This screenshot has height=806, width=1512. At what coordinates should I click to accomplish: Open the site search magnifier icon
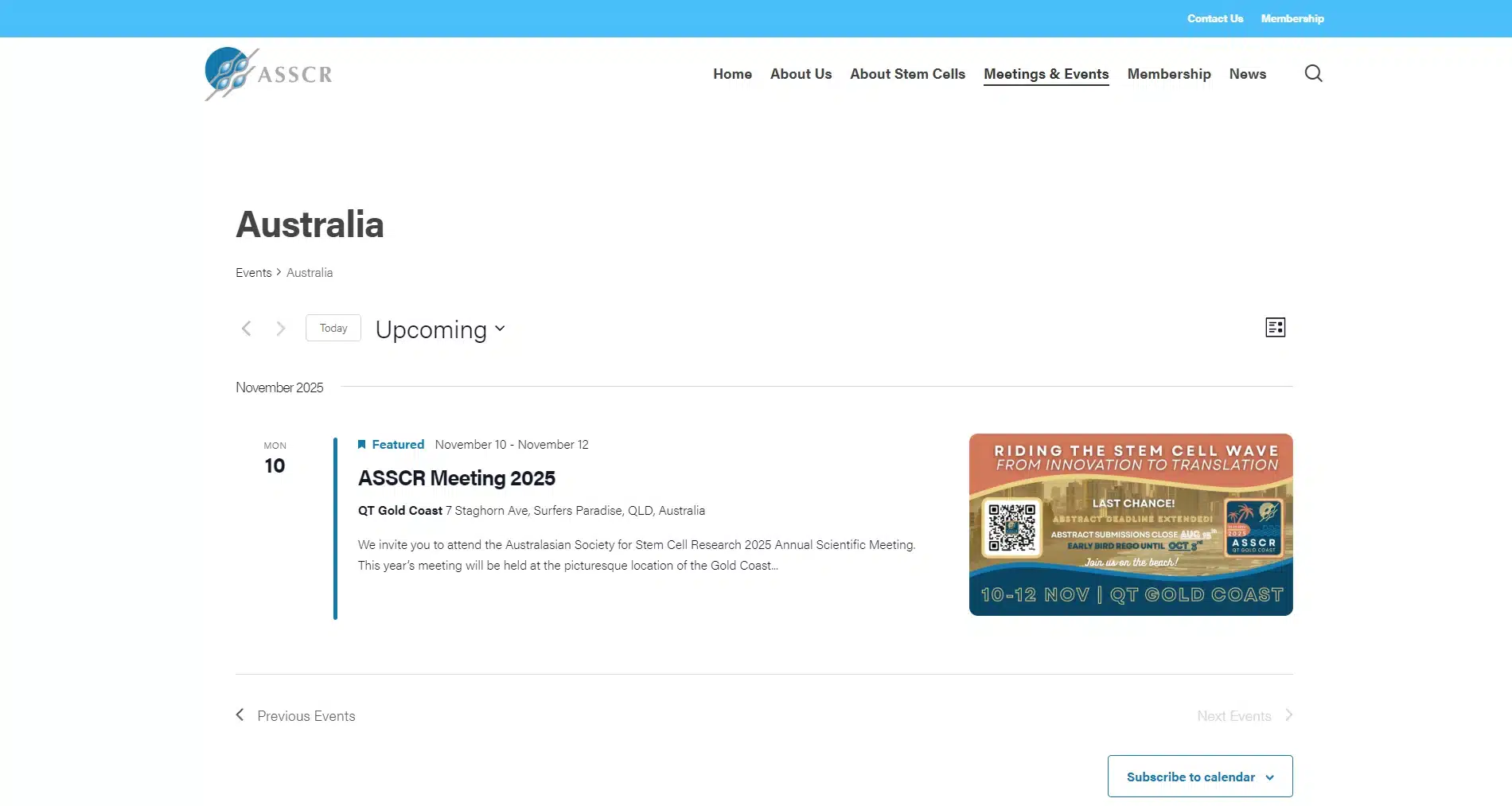coord(1313,73)
